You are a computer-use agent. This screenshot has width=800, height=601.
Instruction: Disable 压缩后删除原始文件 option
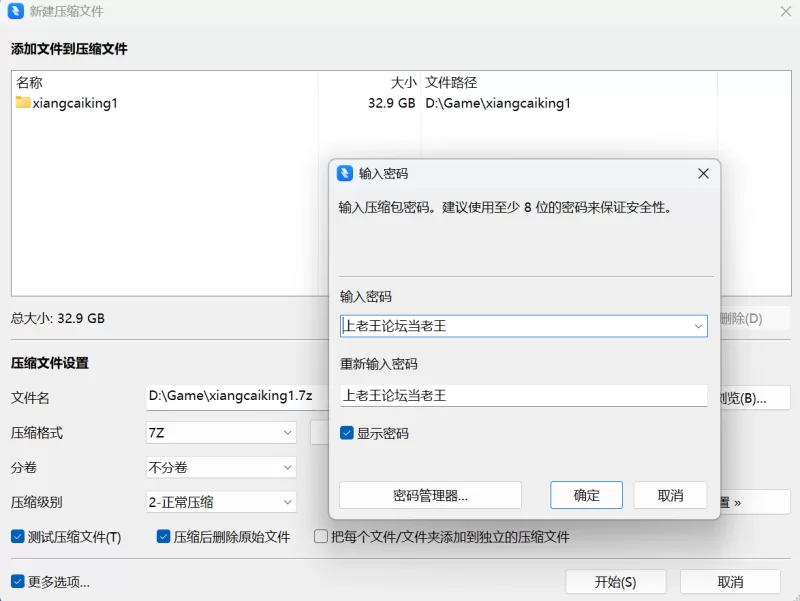[163, 536]
